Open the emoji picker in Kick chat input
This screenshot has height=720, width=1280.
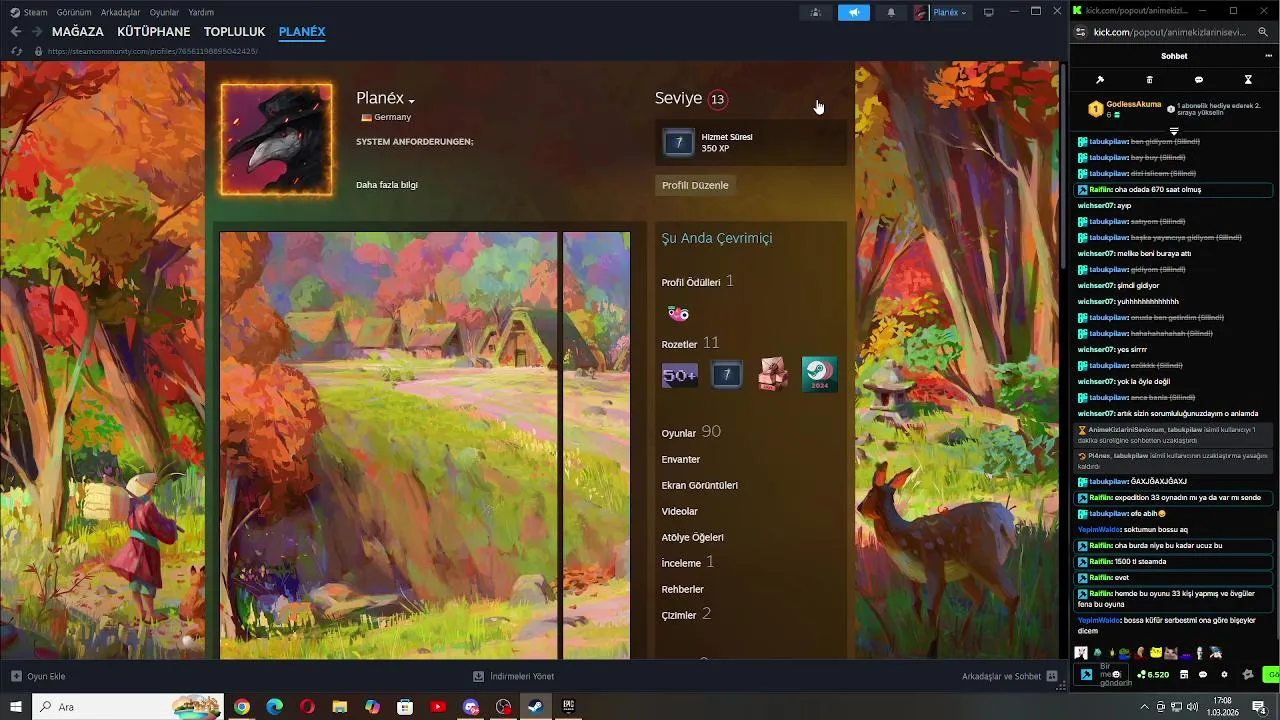click(1117, 675)
